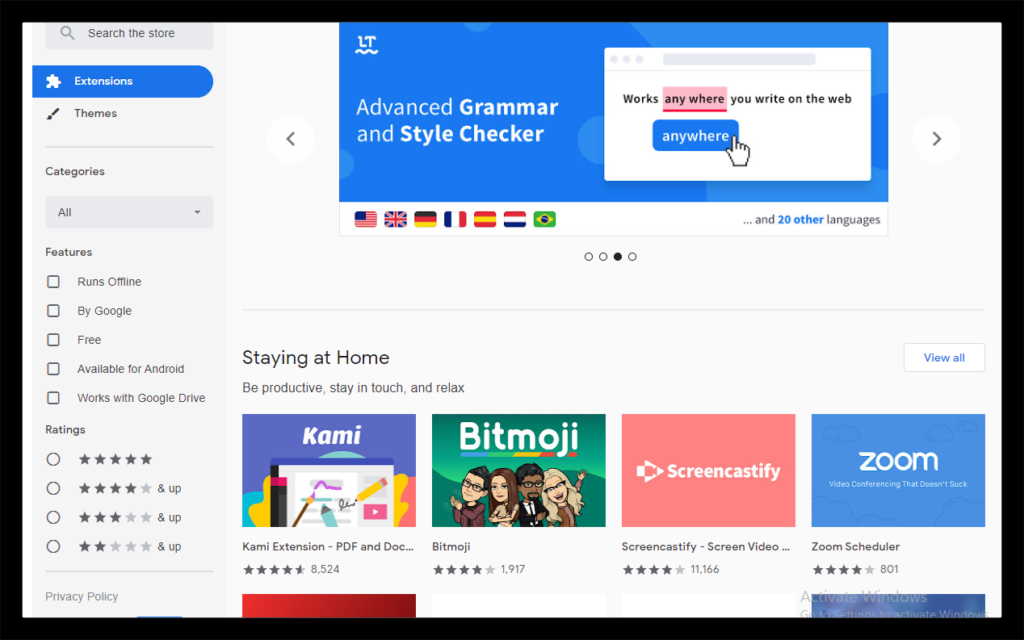This screenshot has height=640, width=1024.
Task: Click the US flag in the banner
Action: (365, 218)
